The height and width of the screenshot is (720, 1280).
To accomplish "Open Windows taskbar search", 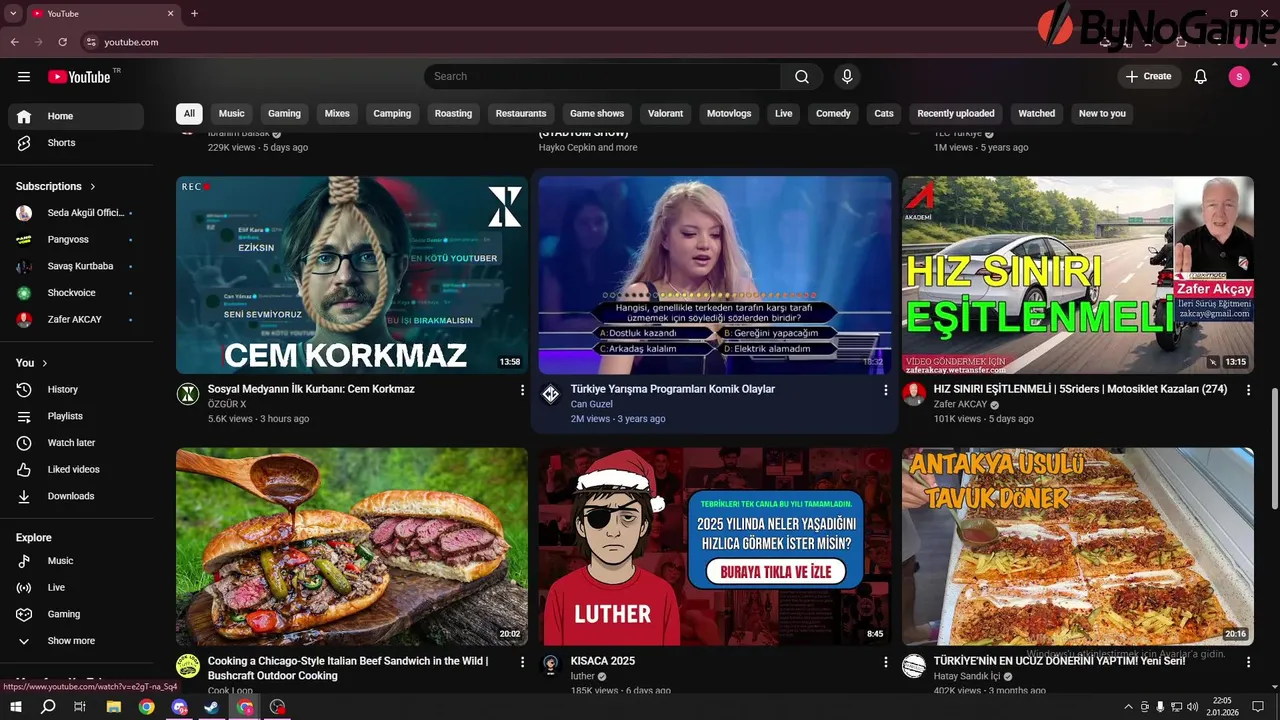I will 48,707.
